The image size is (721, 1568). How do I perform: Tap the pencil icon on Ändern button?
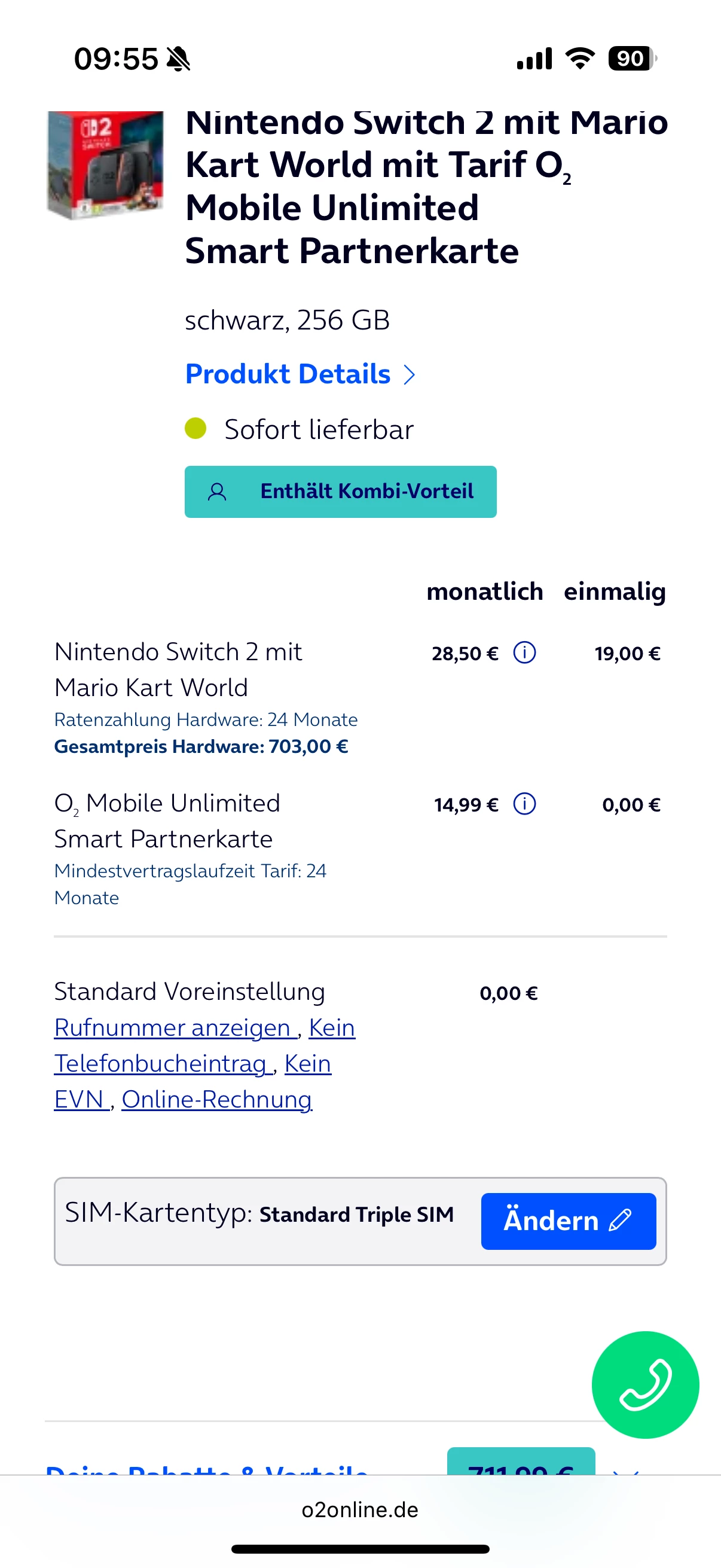[621, 1221]
